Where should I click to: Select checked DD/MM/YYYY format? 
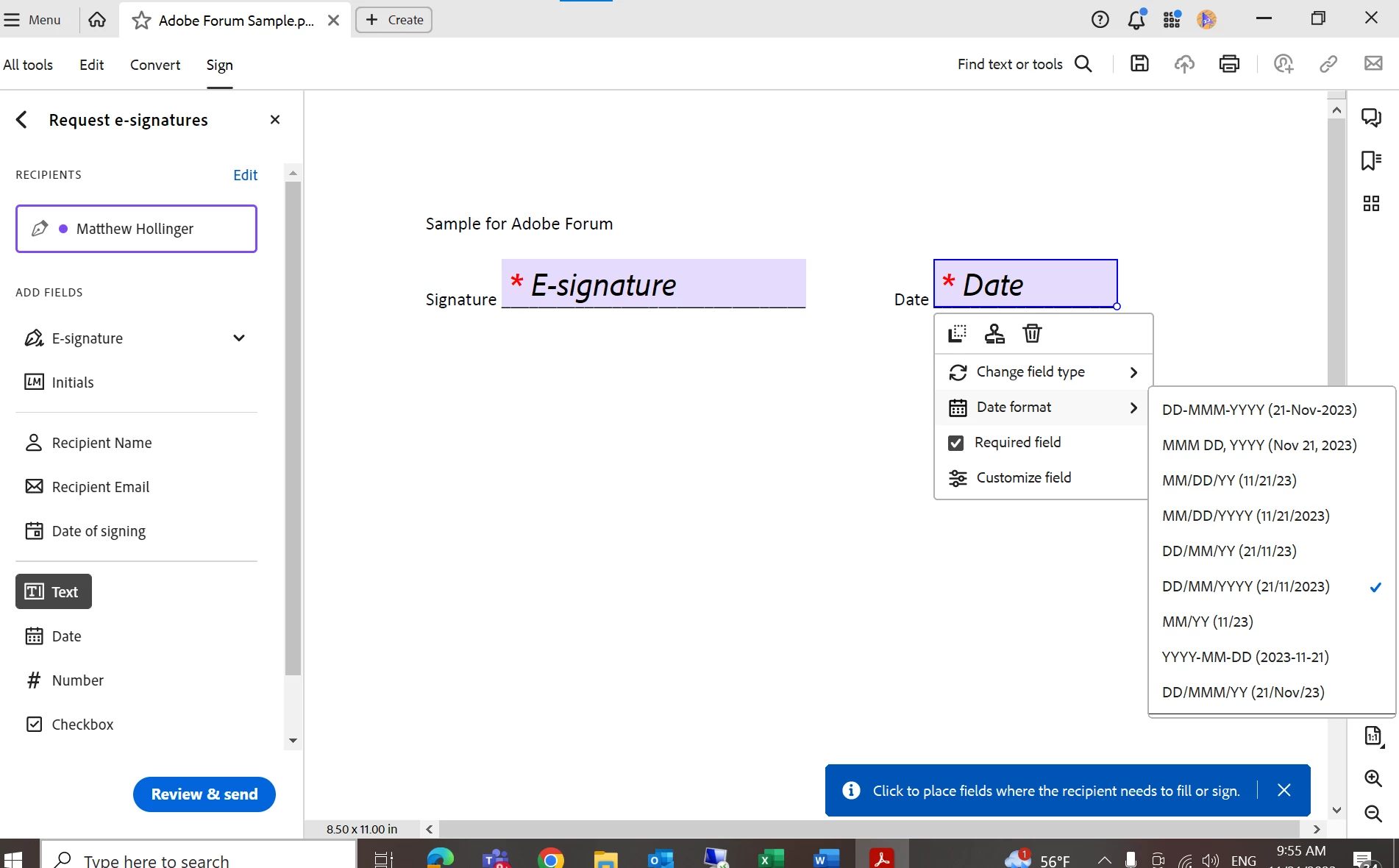[1272, 587]
